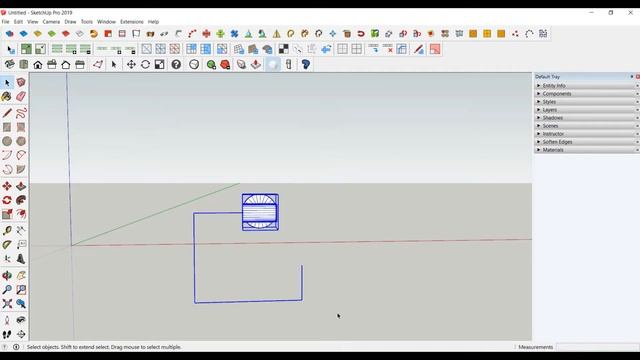
Task: Pick the Pie tool
Action: 21,169
